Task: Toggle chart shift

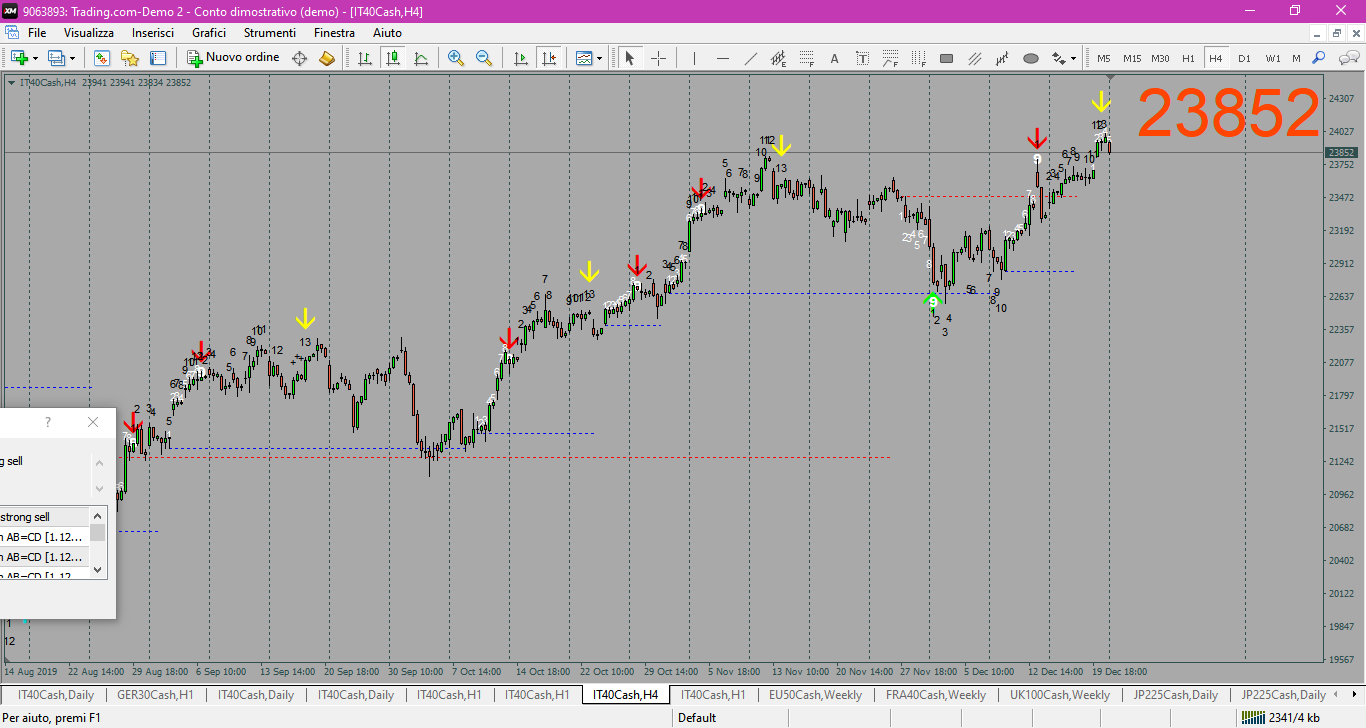Action: pos(548,58)
